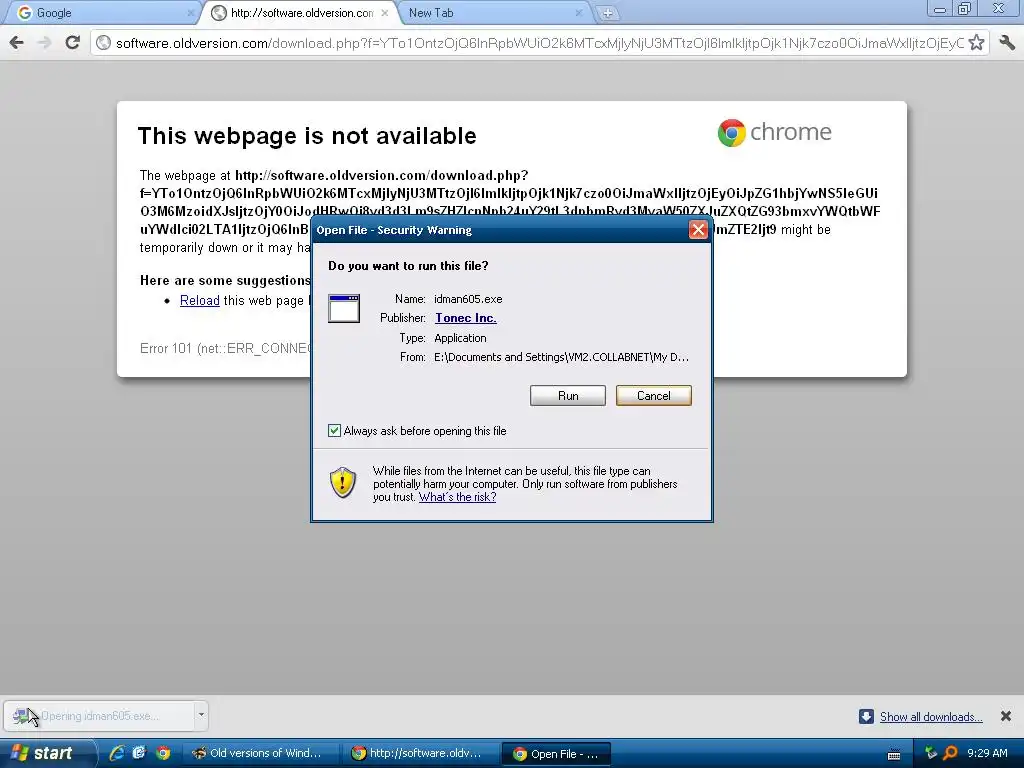Launch Internet Explorer from quick launch
Screen dimensions: 1024x768
click(x=117, y=753)
